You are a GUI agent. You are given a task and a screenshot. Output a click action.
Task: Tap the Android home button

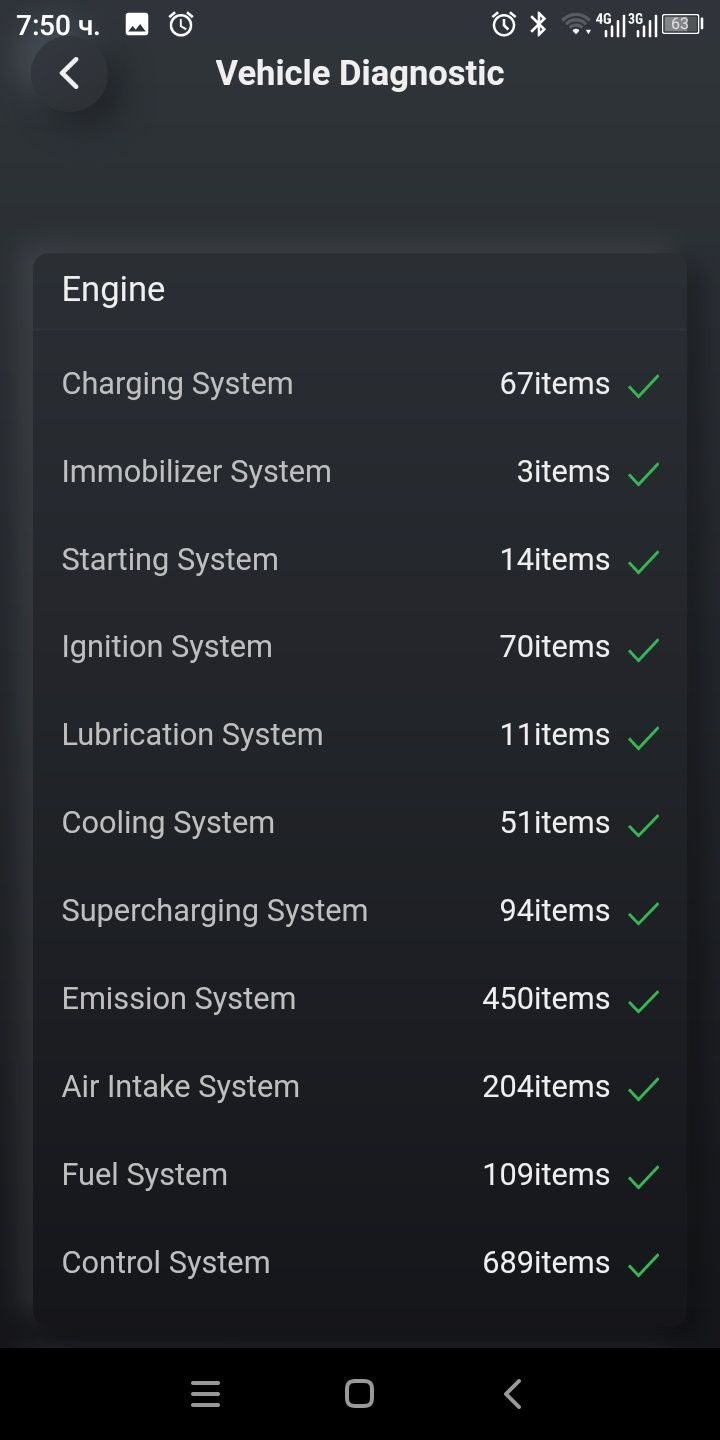tap(359, 1394)
